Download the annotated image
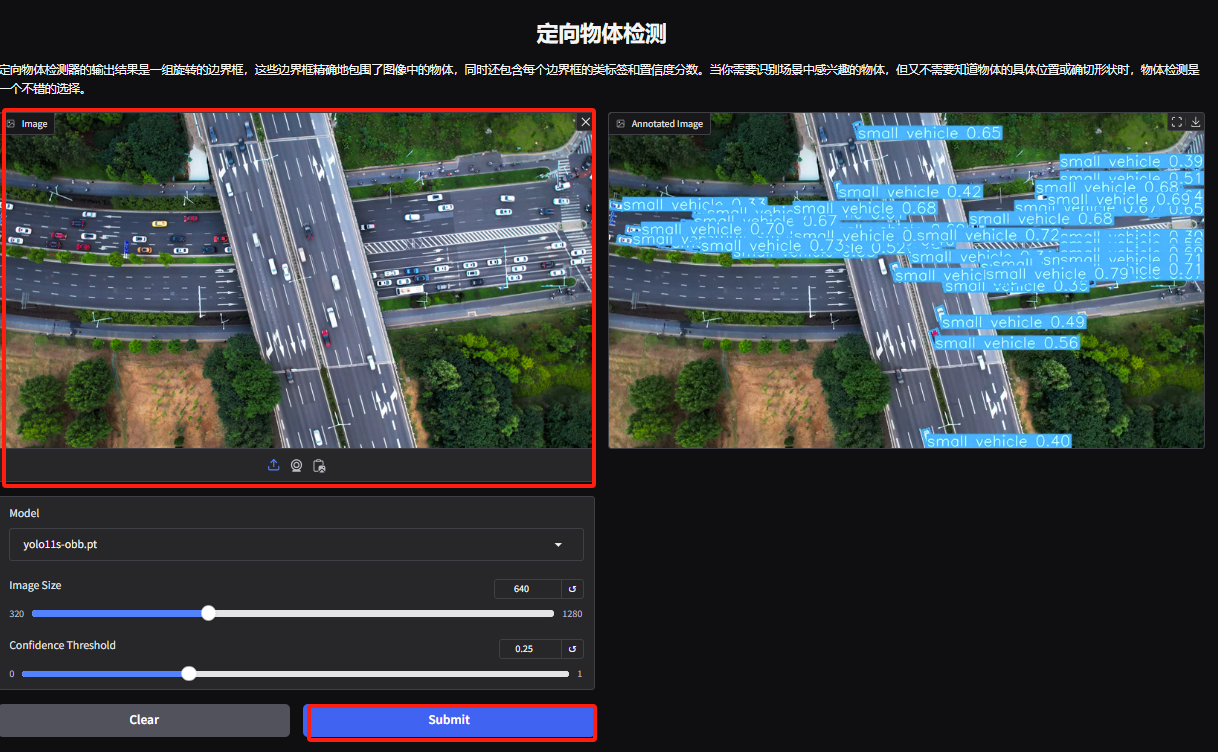The image size is (1218, 752). click(x=1195, y=122)
